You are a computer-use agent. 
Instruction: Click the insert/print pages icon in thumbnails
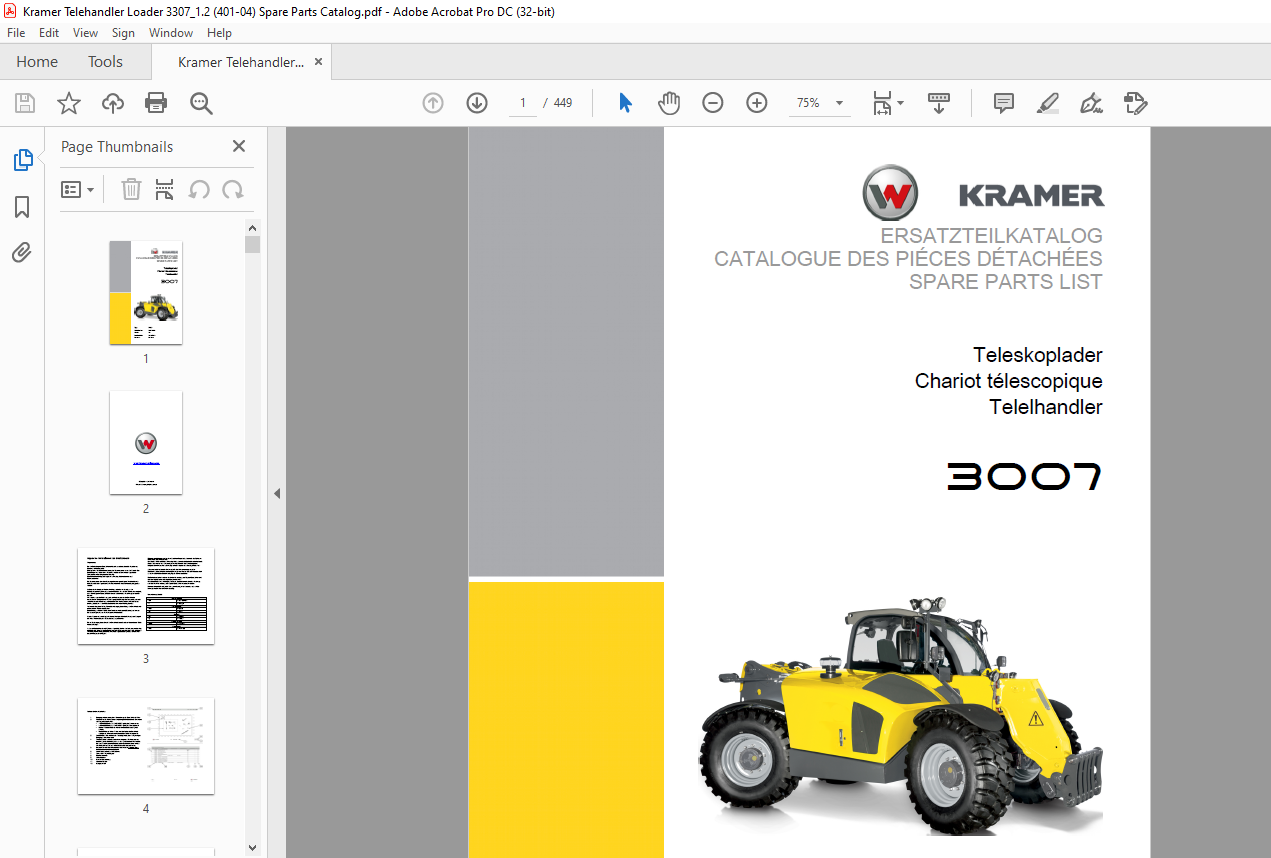[x=165, y=189]
